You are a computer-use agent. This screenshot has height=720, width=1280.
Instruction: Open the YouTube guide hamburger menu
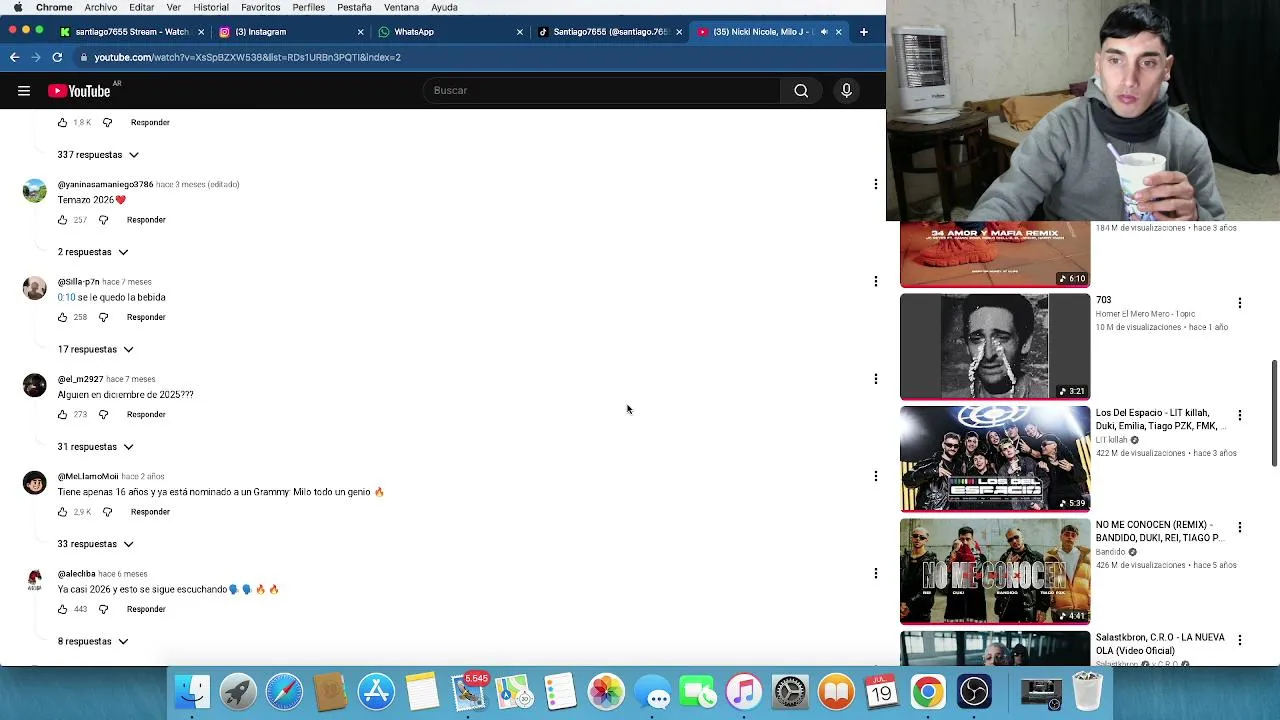coord(24,91)
